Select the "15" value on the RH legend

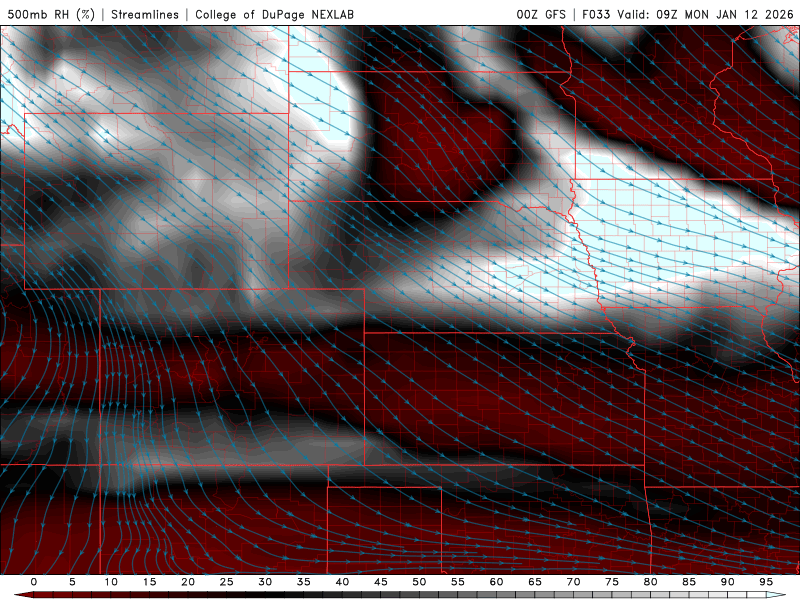click(x=149, y=582)
